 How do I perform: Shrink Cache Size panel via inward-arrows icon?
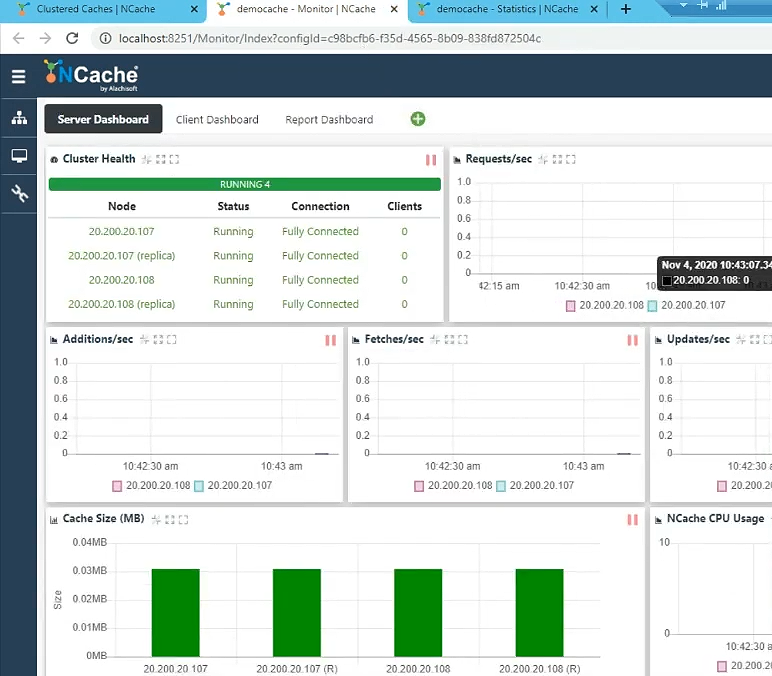click(x=156, y=519)
